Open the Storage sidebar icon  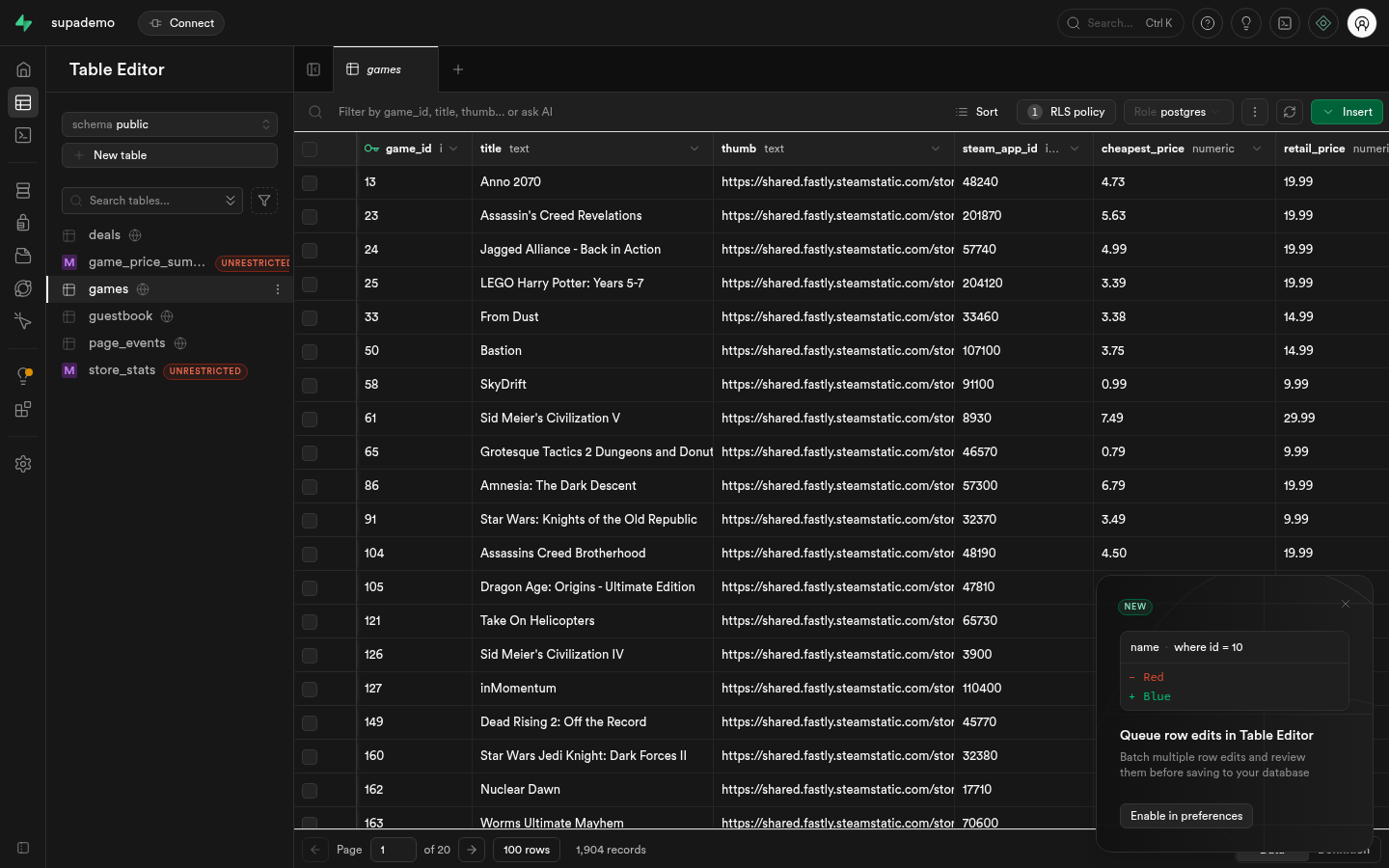click(x=23, y=256)
